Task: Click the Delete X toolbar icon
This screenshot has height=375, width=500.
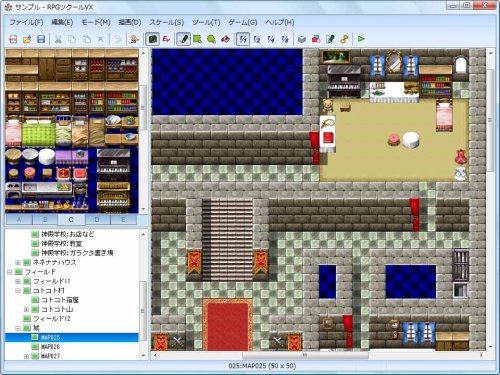Action: [100, 39]
